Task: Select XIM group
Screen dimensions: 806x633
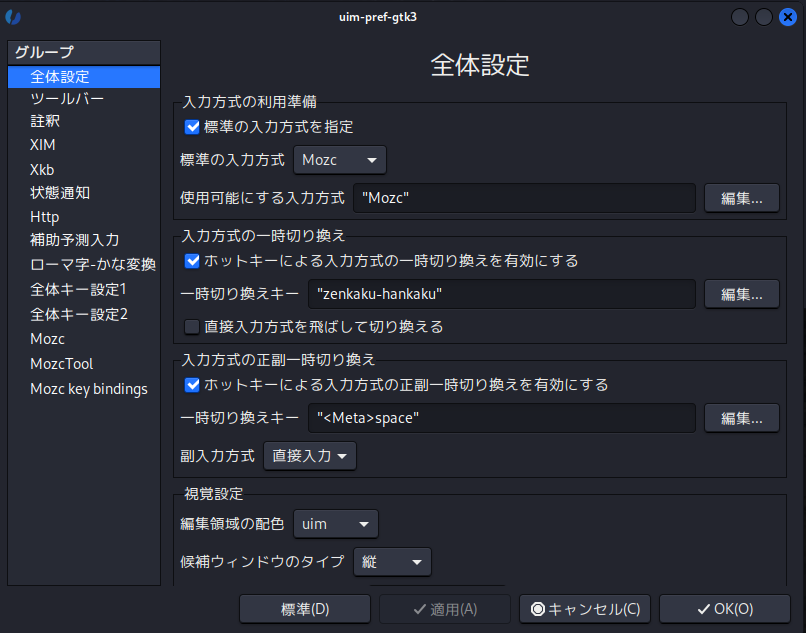Action: tap(84, 145)
